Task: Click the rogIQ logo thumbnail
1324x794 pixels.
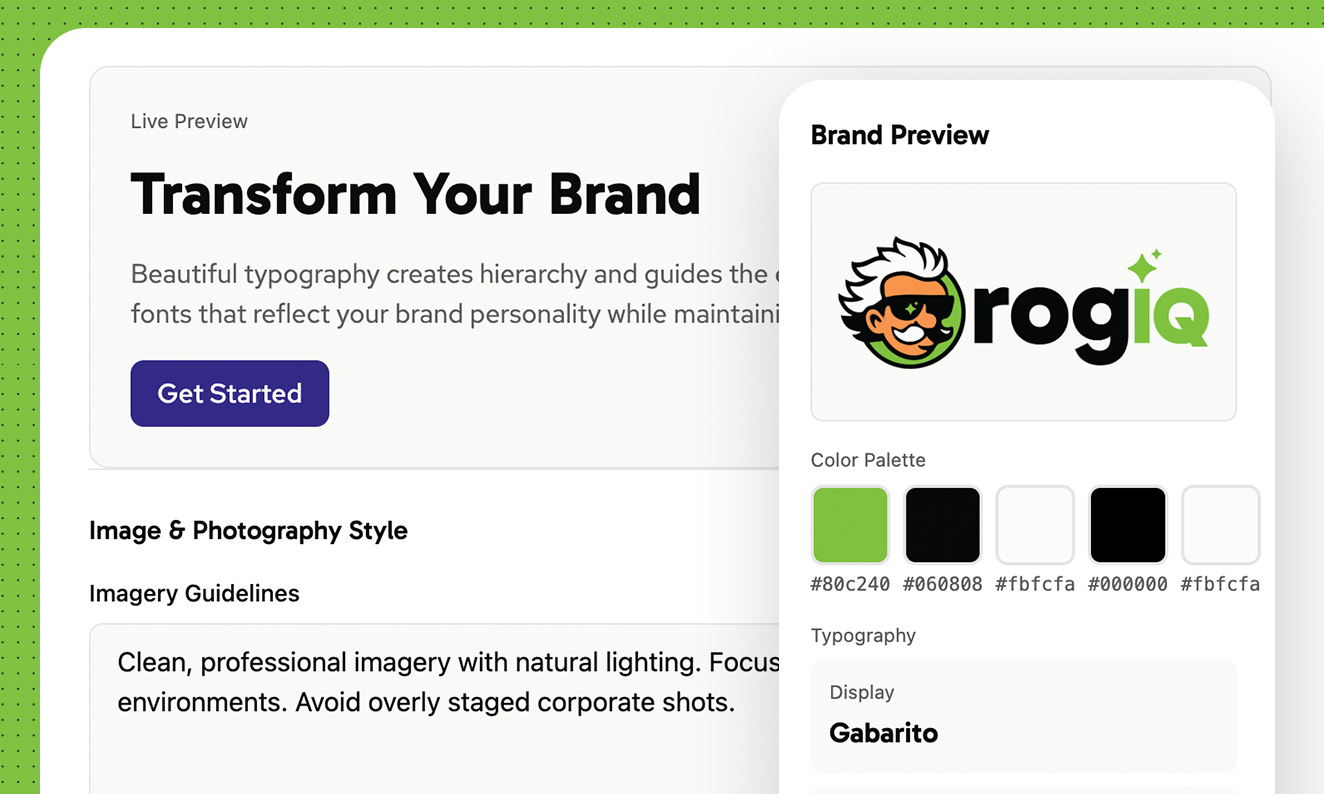Action: [1023, 300]
